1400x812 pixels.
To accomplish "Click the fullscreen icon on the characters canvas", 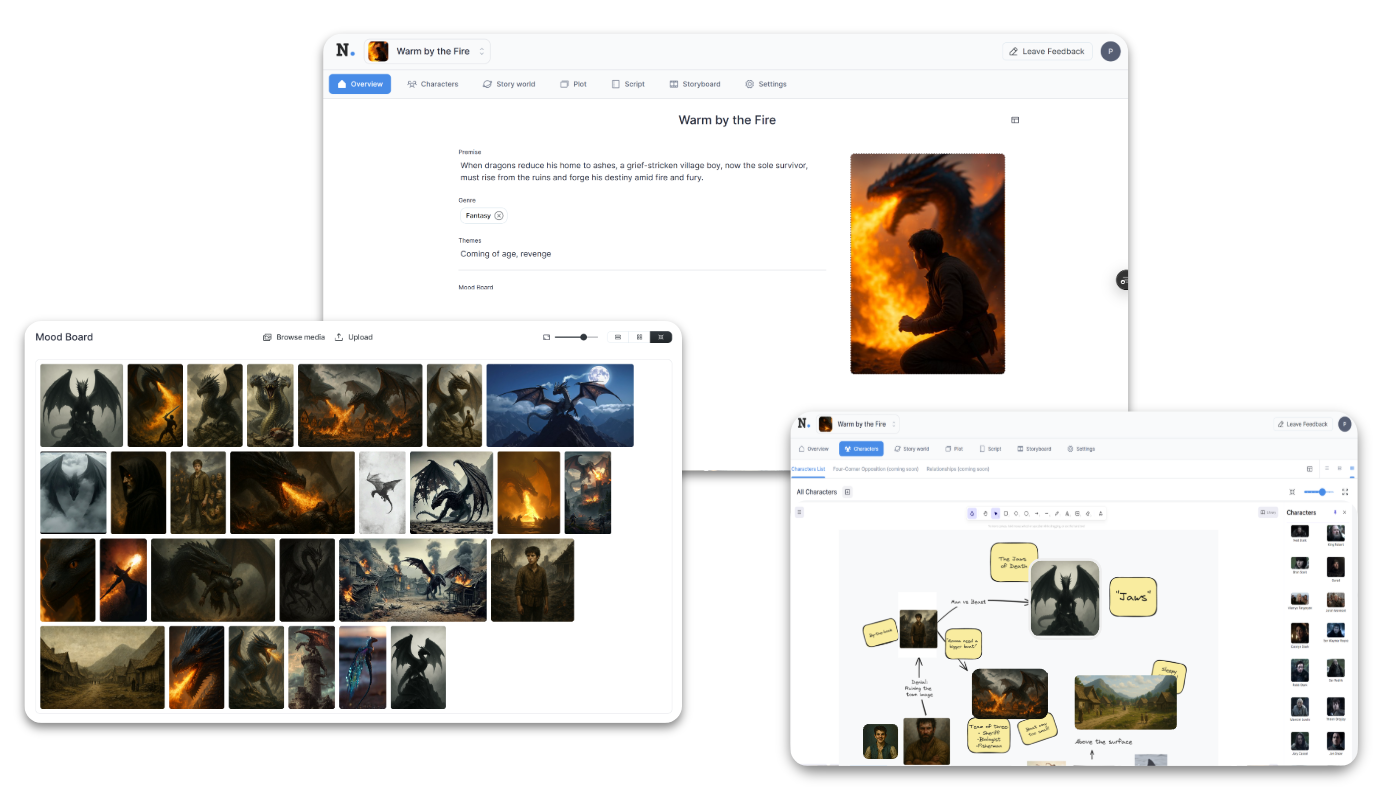I will (x=1345, y=492).
